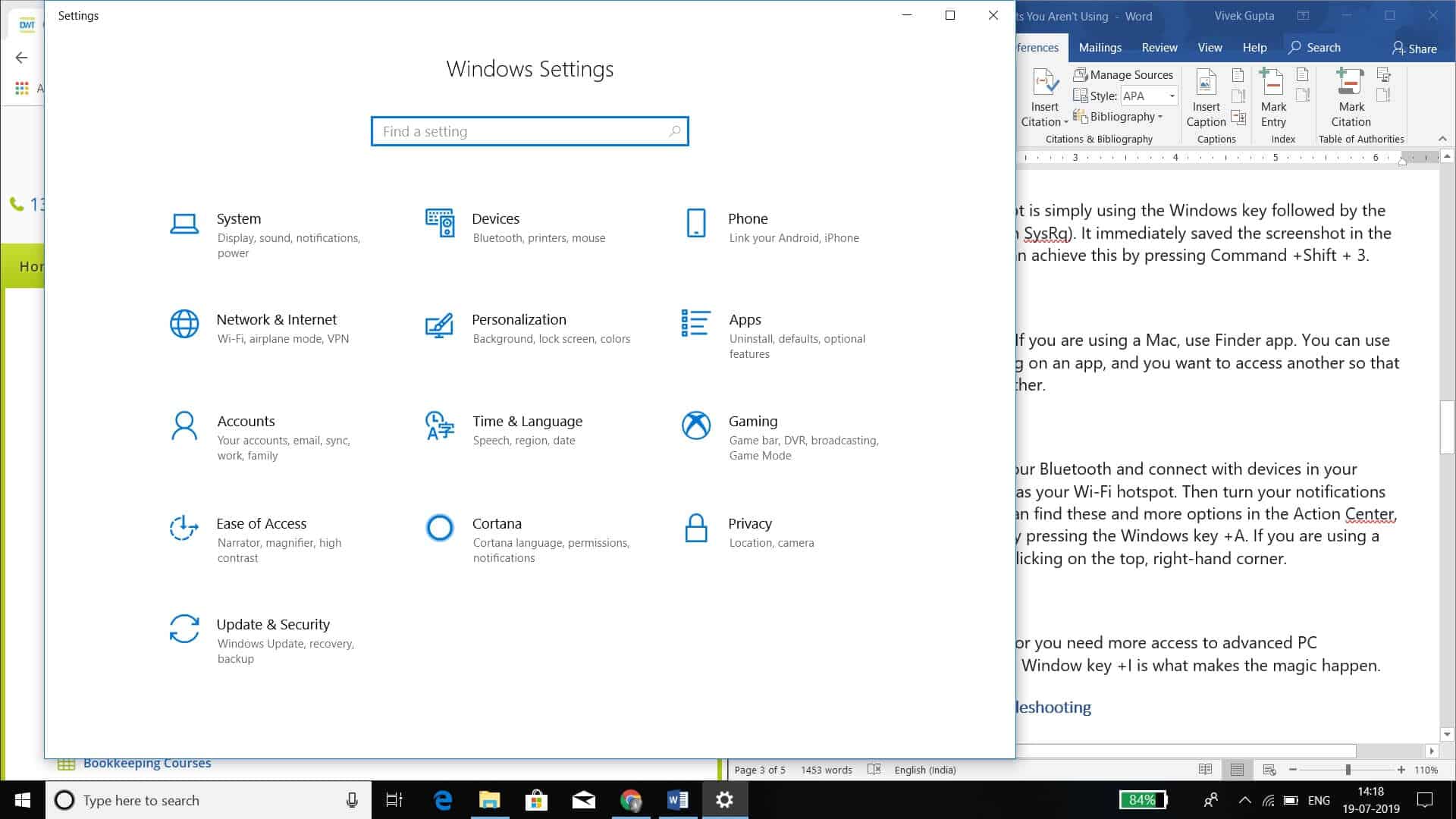Click the Ease of Access icon
Viewport: 1456px width, 819px height.
click(x=184, y=529)
